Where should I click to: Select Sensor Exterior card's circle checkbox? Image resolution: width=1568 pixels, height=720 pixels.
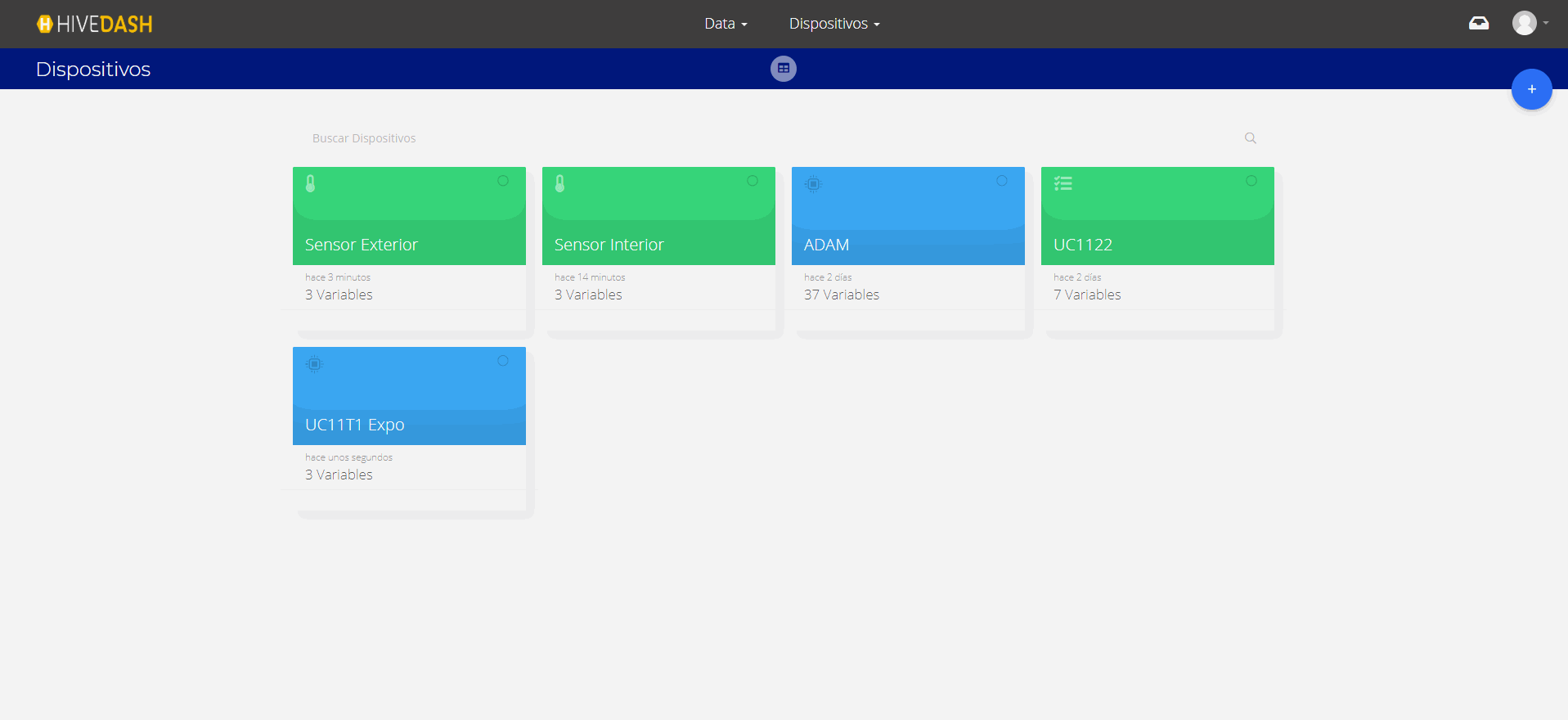[x=503, y=181]
